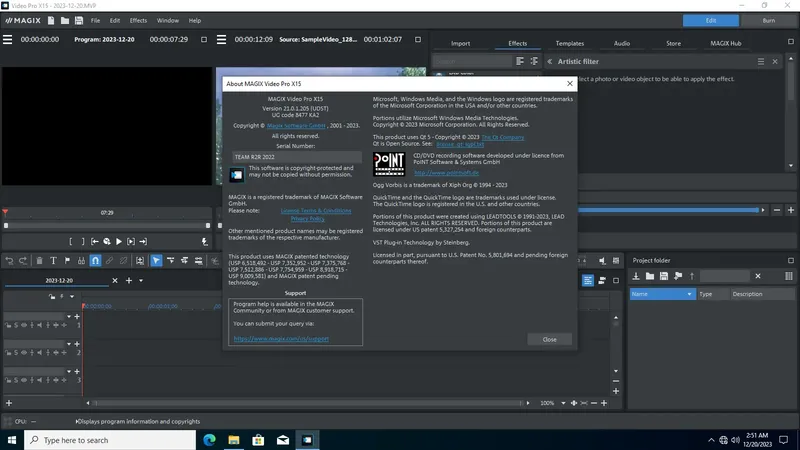Image resolution: width=800 pixels, height=450 pixels.
Task: Open the Edit menu
Action: [115, 20]
